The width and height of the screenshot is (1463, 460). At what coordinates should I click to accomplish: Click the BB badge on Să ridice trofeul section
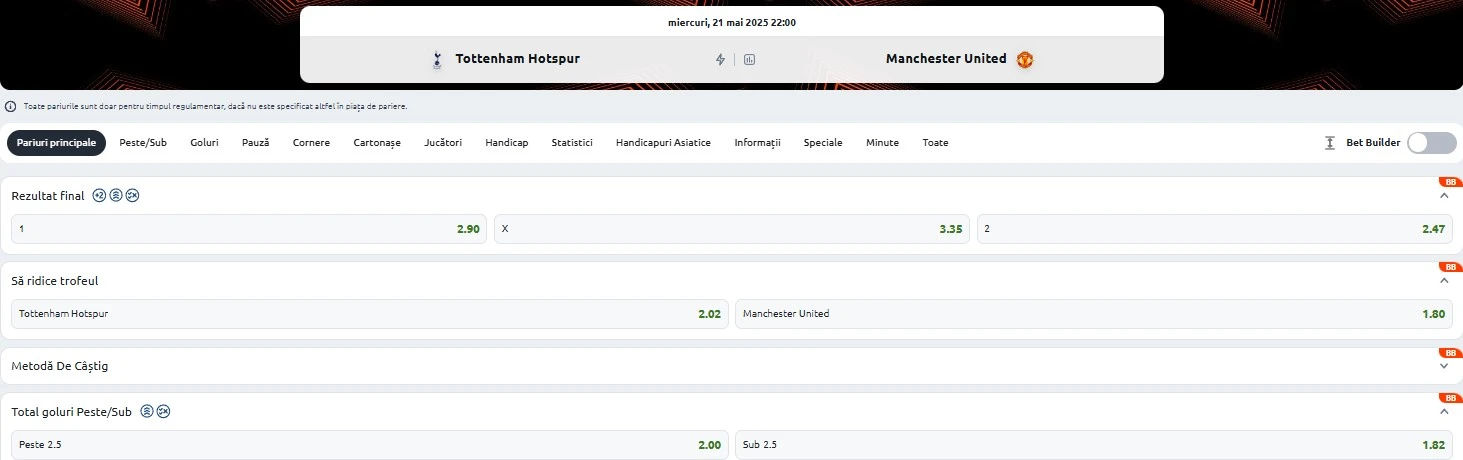coord(1450,267)
